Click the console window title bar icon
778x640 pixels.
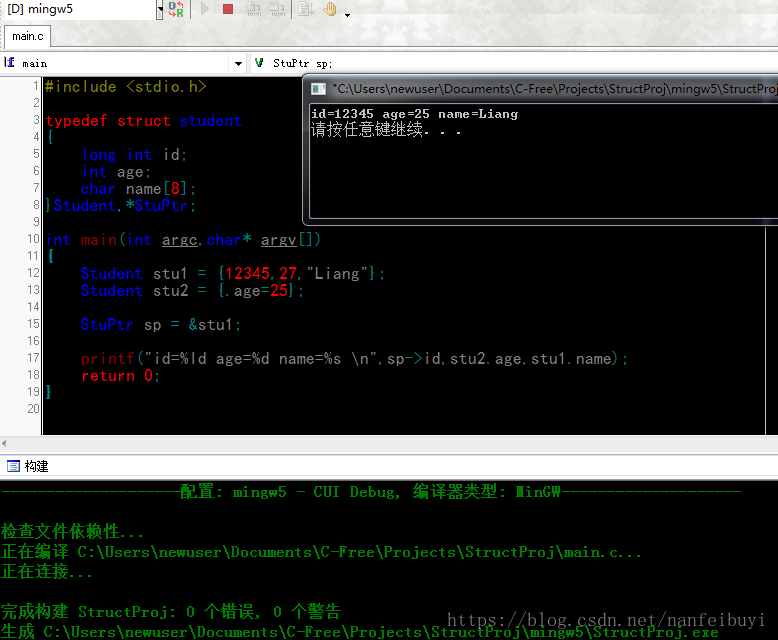pos(318,89)
